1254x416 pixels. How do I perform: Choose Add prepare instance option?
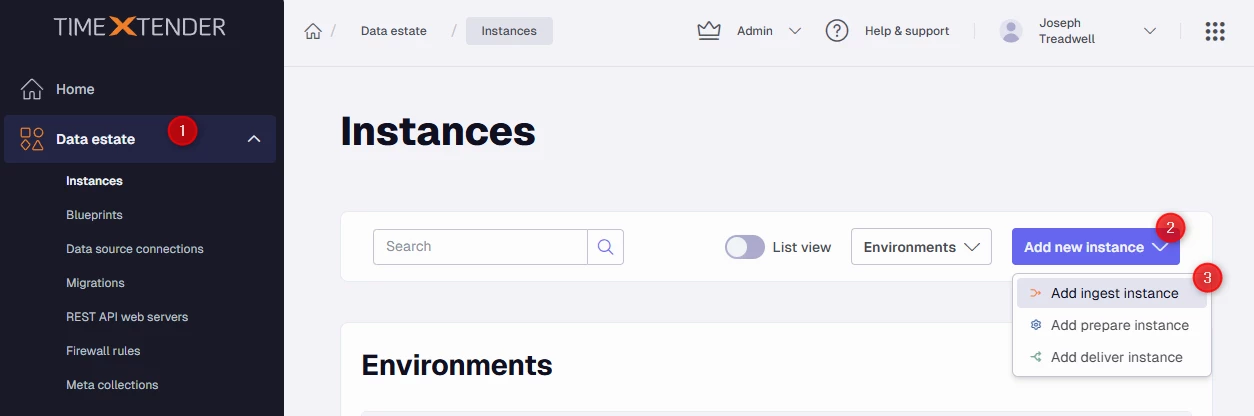point(1119,325)
